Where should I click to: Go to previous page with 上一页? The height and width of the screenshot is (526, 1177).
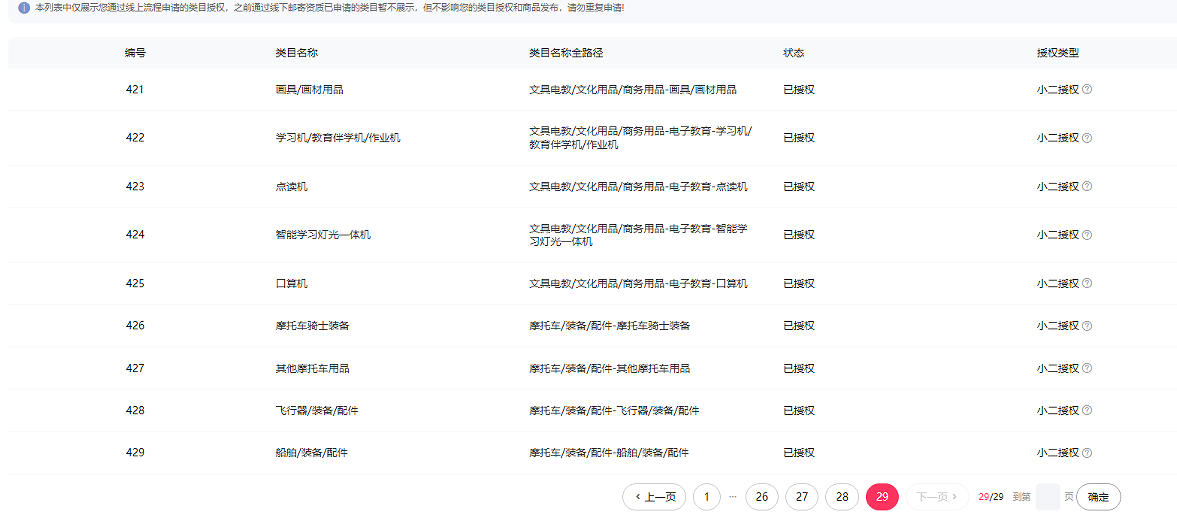click(x=654, y=497)
